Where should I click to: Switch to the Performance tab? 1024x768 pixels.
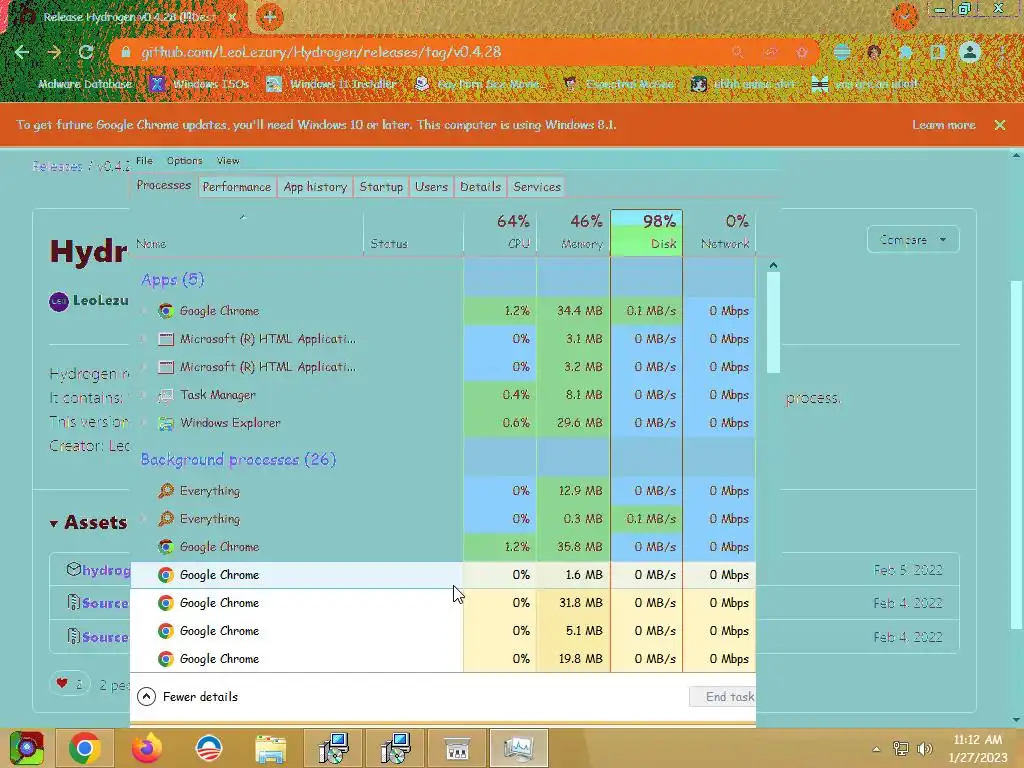click(x=236, y=187)
